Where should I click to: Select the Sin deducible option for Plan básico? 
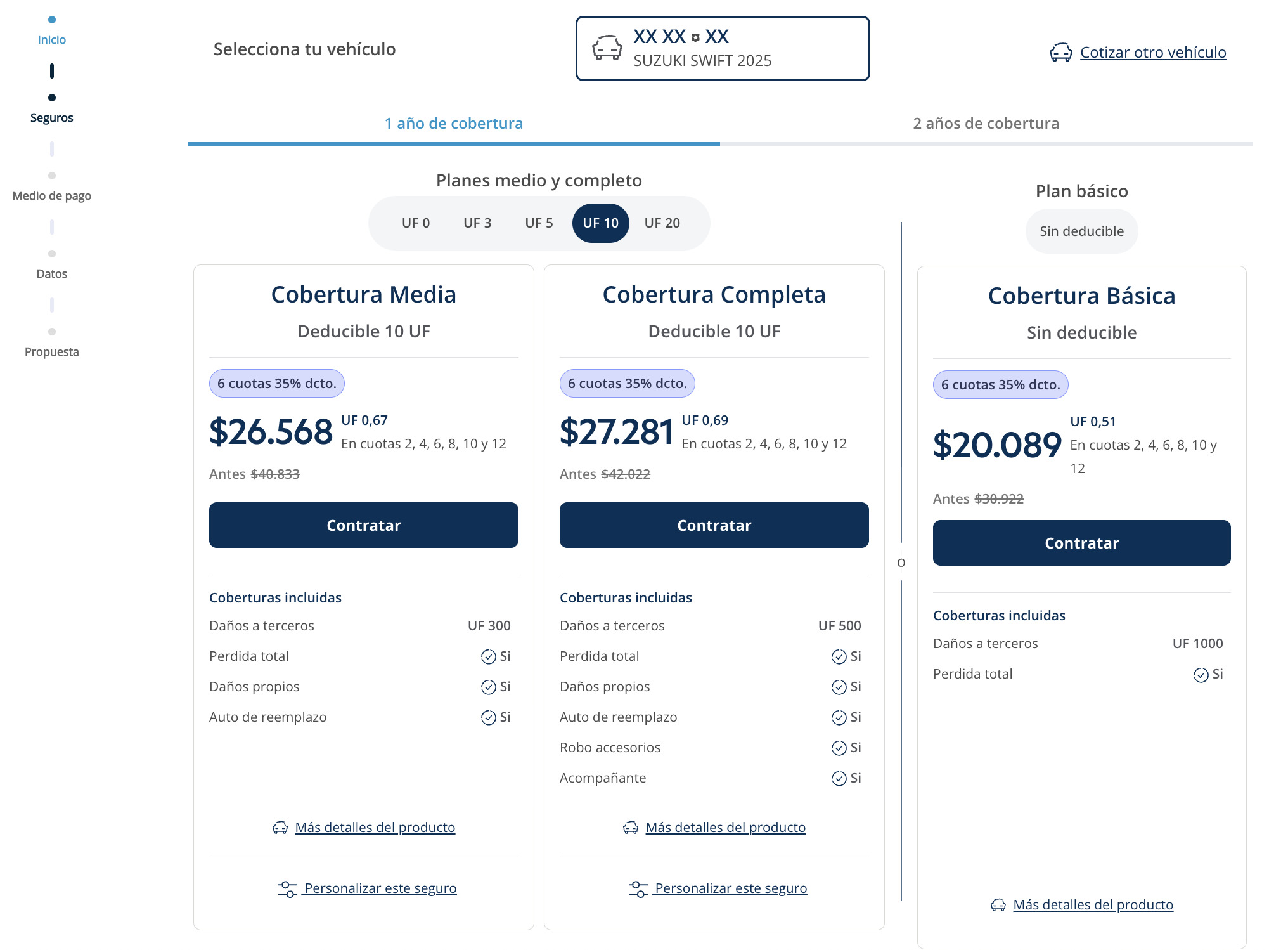click(1081, 231)
